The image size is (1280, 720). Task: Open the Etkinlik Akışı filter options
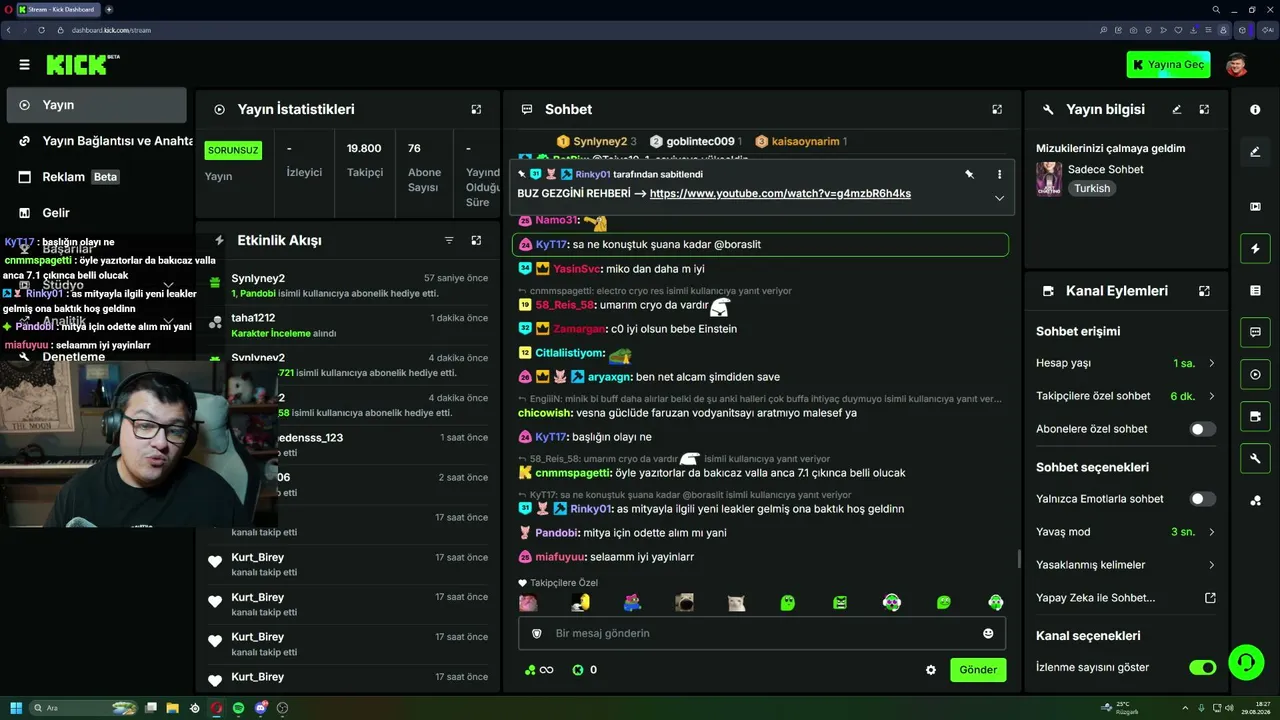(449, 240)
